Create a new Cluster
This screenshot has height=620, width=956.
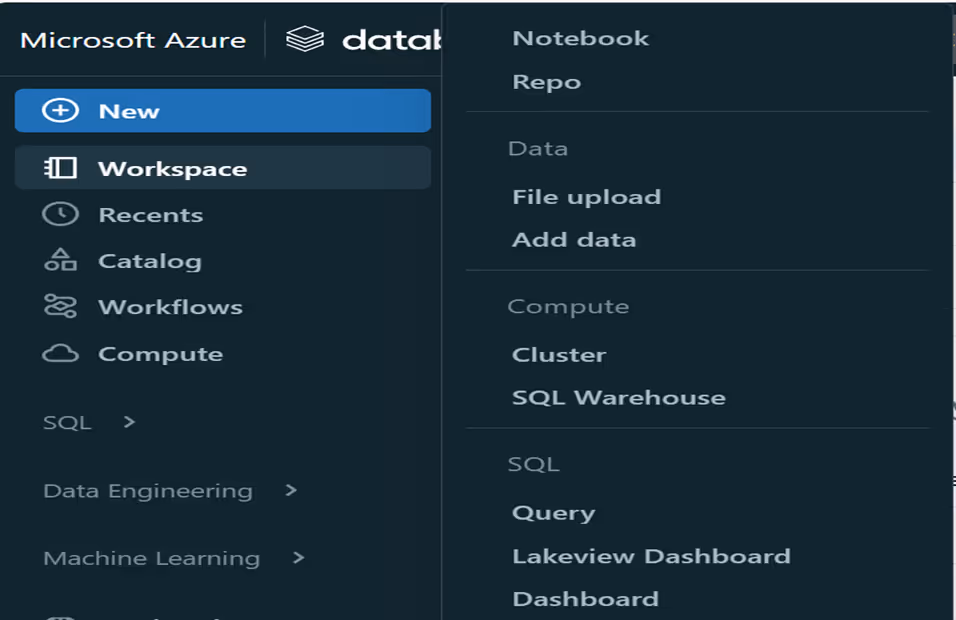(559, 354)
